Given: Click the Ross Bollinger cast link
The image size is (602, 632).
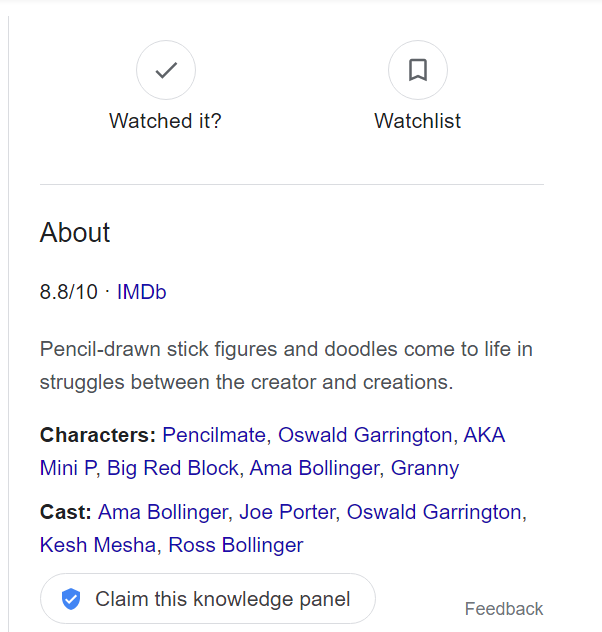Looking at the screenshot, I should coord(236,545).
